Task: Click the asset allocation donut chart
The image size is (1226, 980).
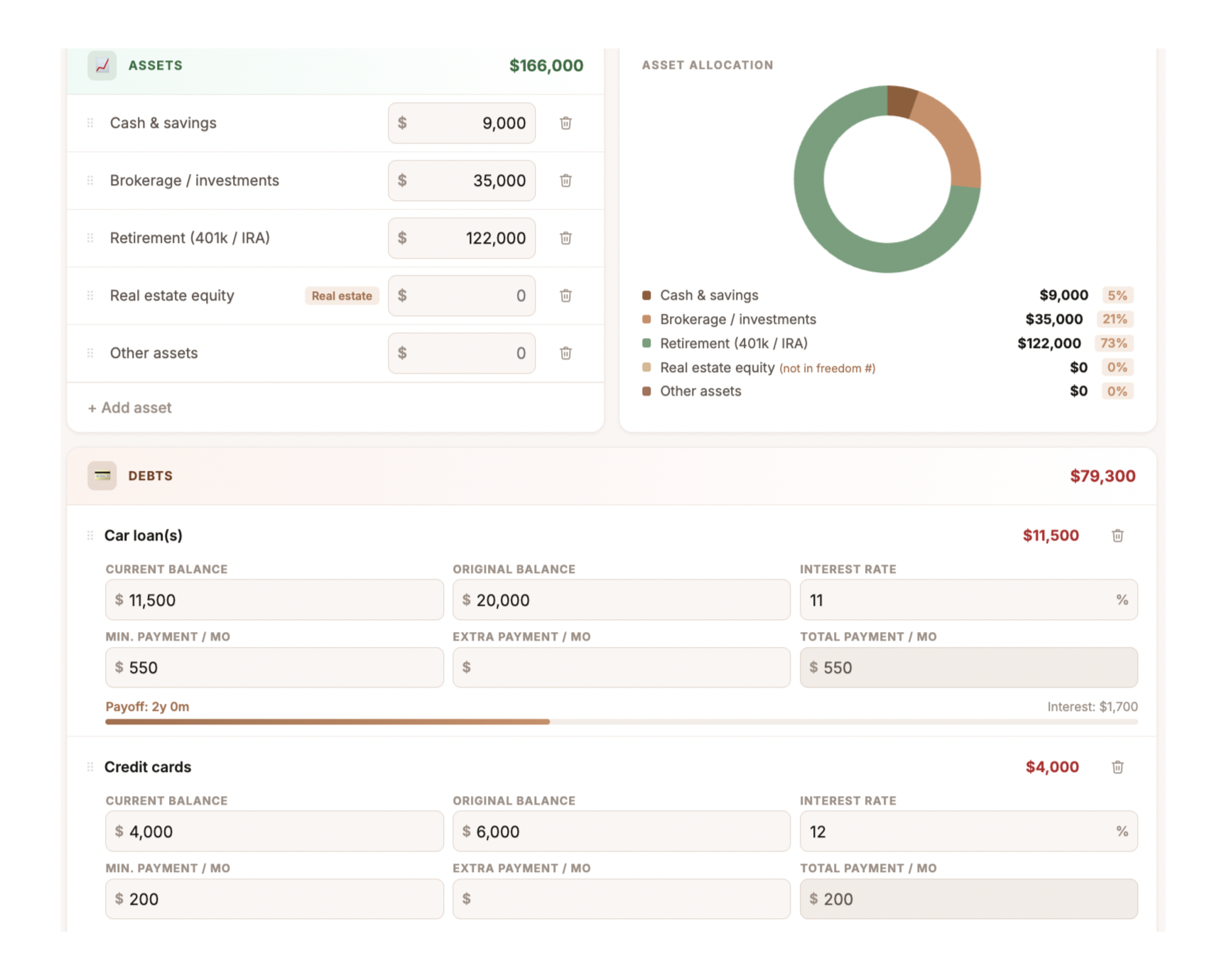Action: pyautogui.click(x=887, y=179)
